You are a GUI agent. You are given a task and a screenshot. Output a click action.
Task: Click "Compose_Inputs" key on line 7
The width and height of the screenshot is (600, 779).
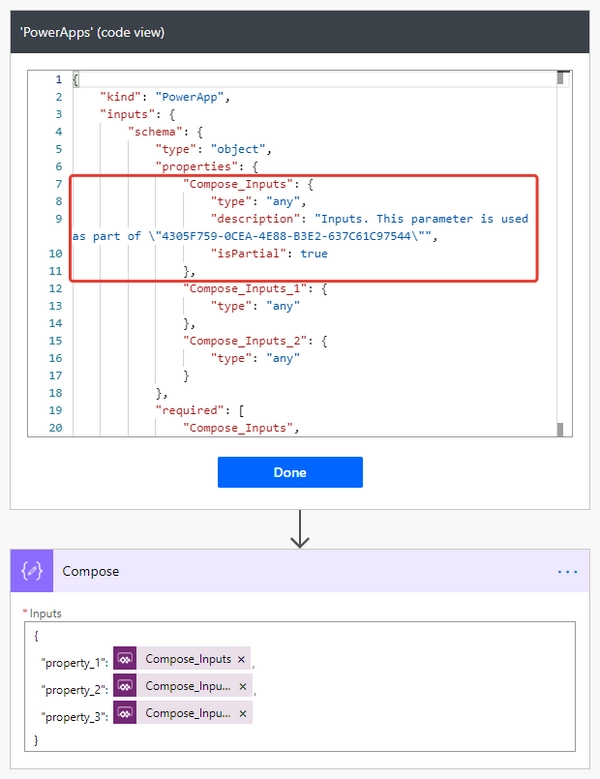click(238, 184)
